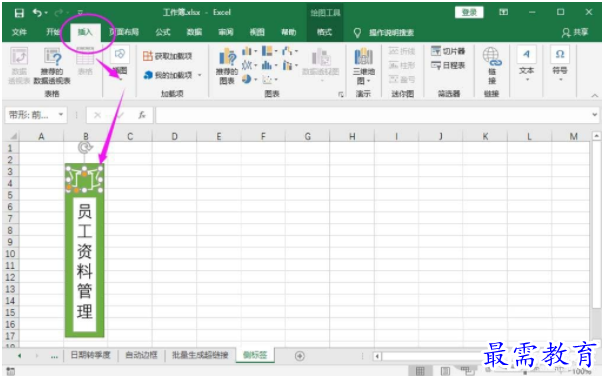Screen dimensions: 605x386
Task: Click the Undo arrow icon
Action: pyautogui.click(x=37, y=13)
